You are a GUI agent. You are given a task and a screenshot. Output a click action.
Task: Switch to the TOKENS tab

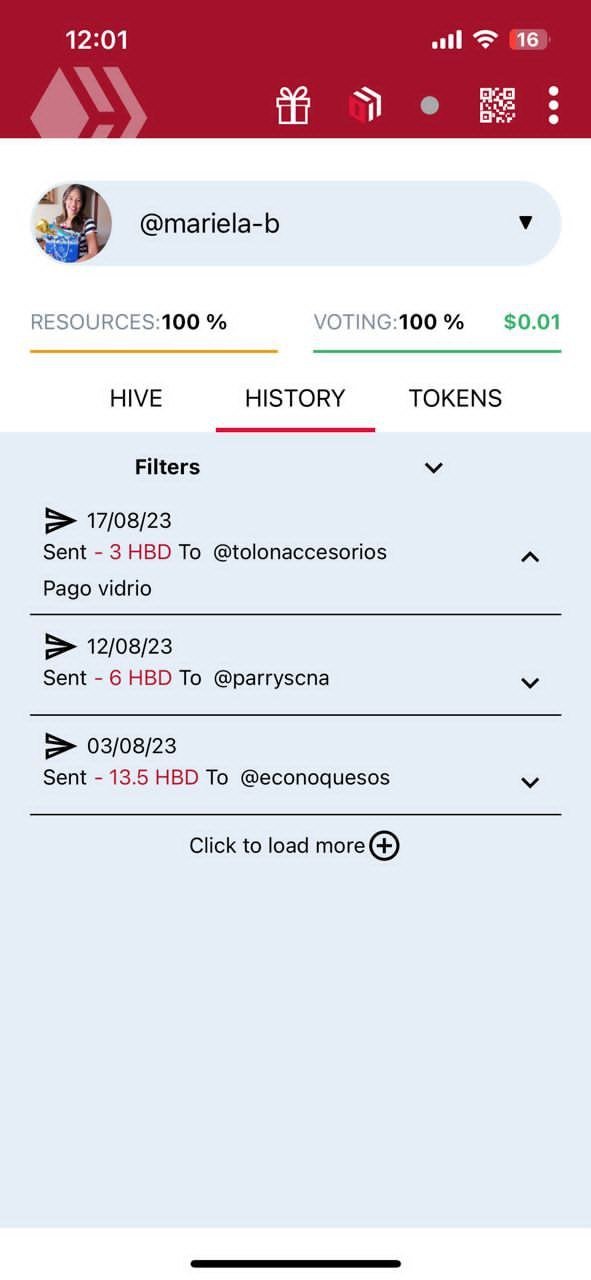tap(455, 398)
